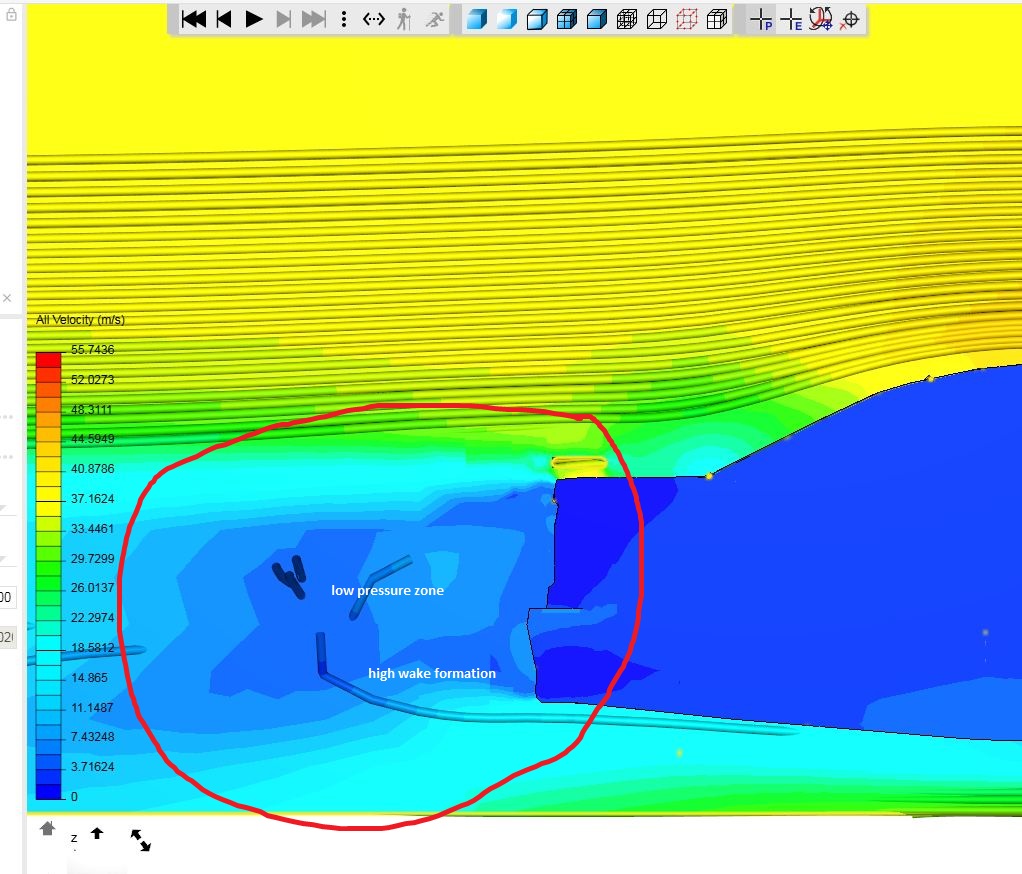
Task: Click the red swatch atop velocity legend
Action: (48, 359)
